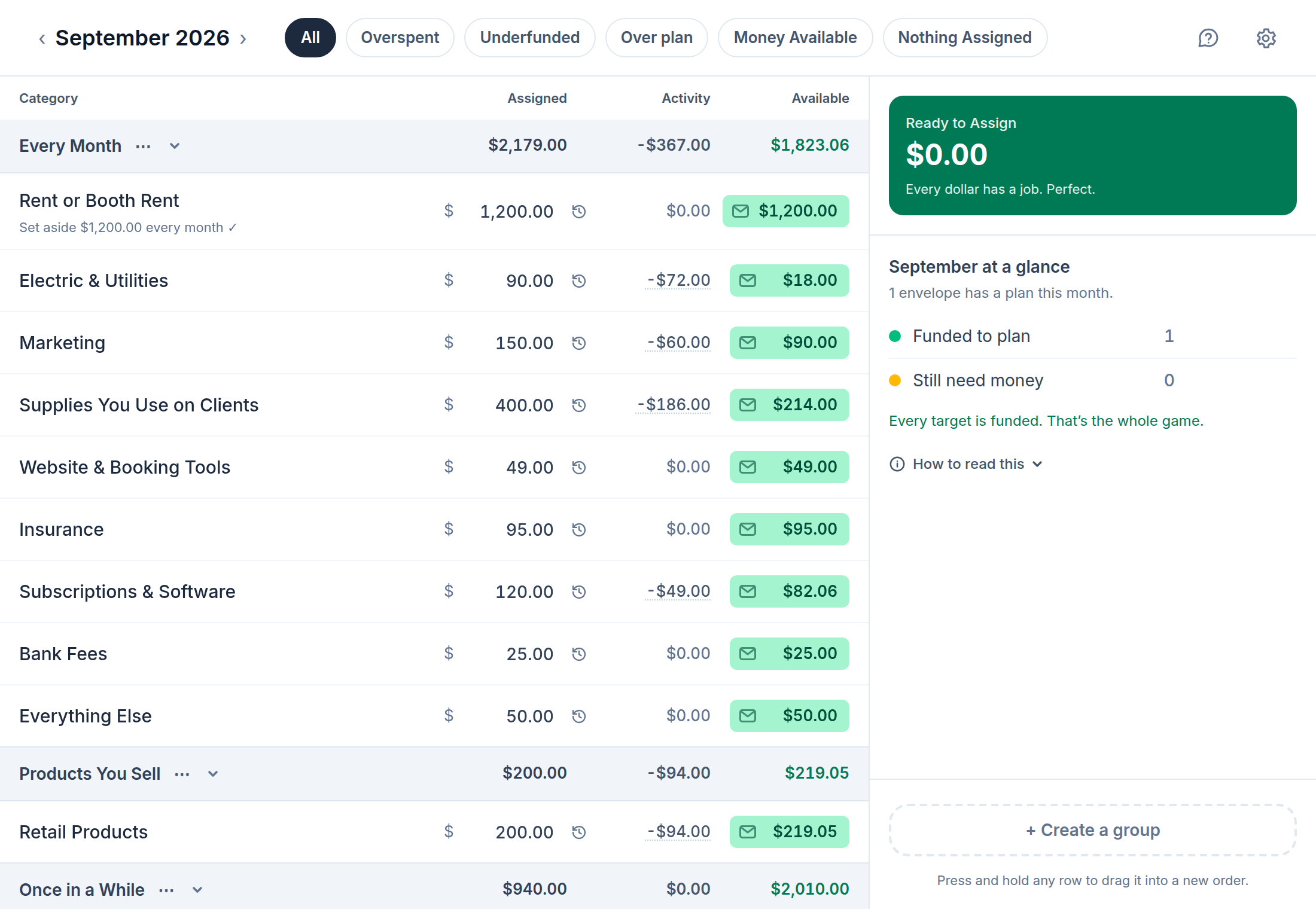This screenshot has width=1316, height=909.
Task: Show Money Available categories
Action: click(x=795, y=38)
